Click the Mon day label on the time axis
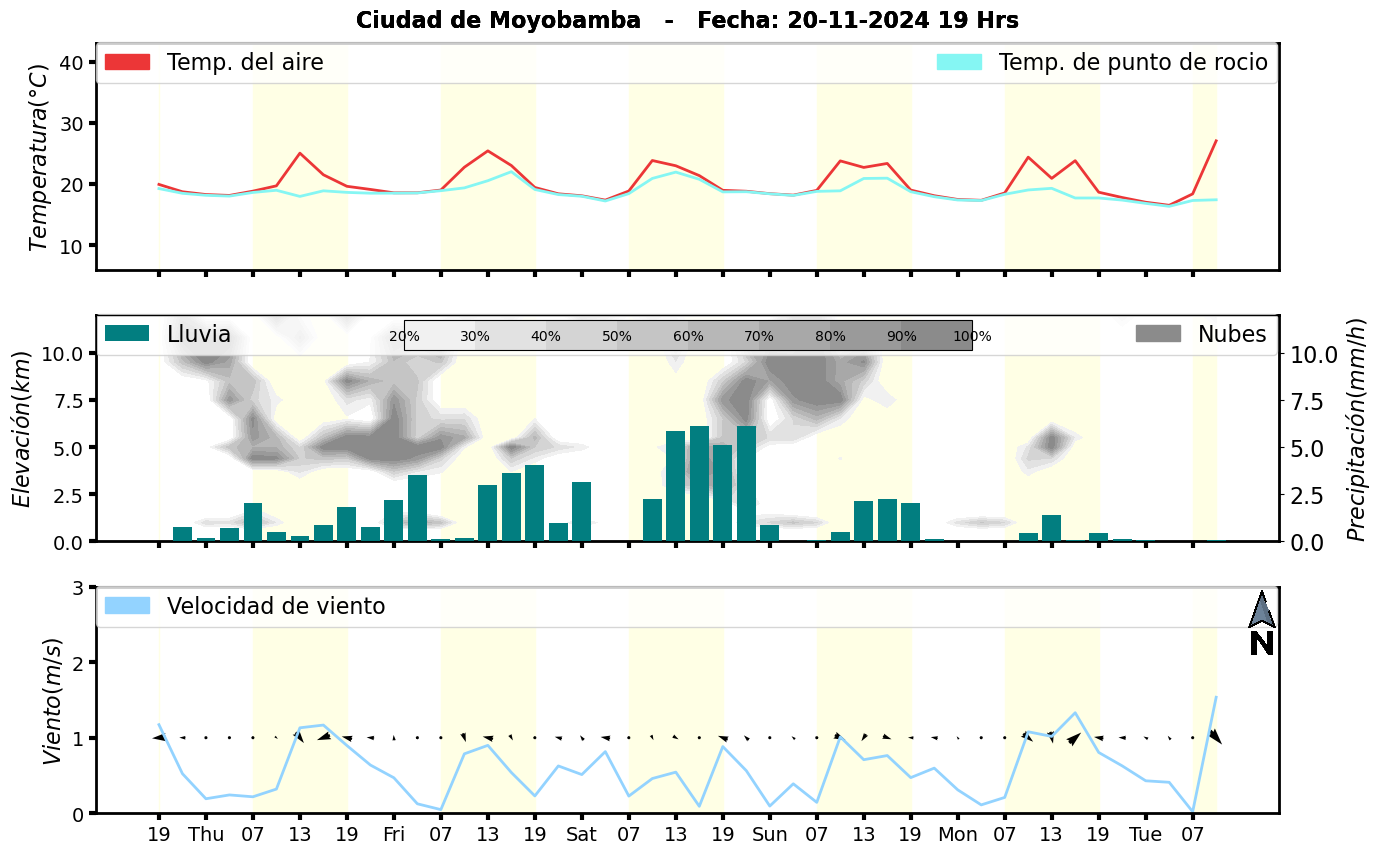 958,834
